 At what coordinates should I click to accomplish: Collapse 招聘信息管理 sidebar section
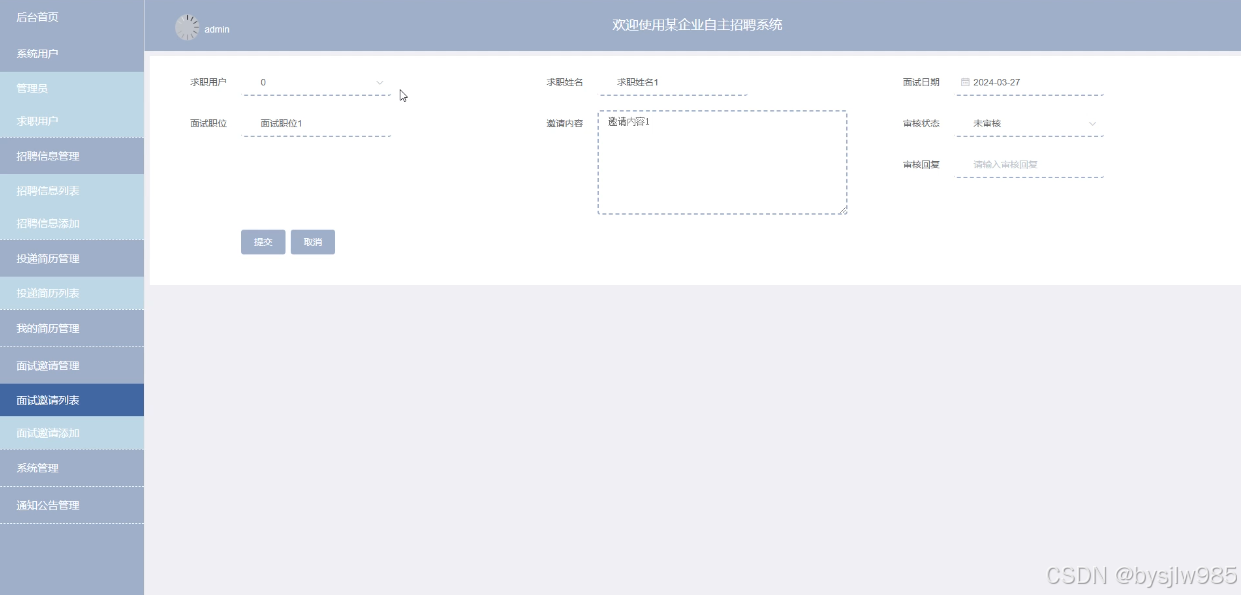click(x=72, y=156)
